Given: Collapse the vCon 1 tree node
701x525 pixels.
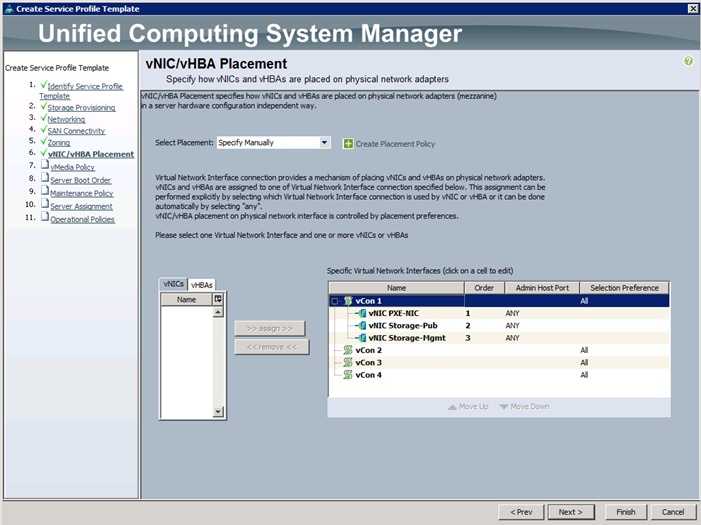Looking at the screenshot, I should point(334,301).
